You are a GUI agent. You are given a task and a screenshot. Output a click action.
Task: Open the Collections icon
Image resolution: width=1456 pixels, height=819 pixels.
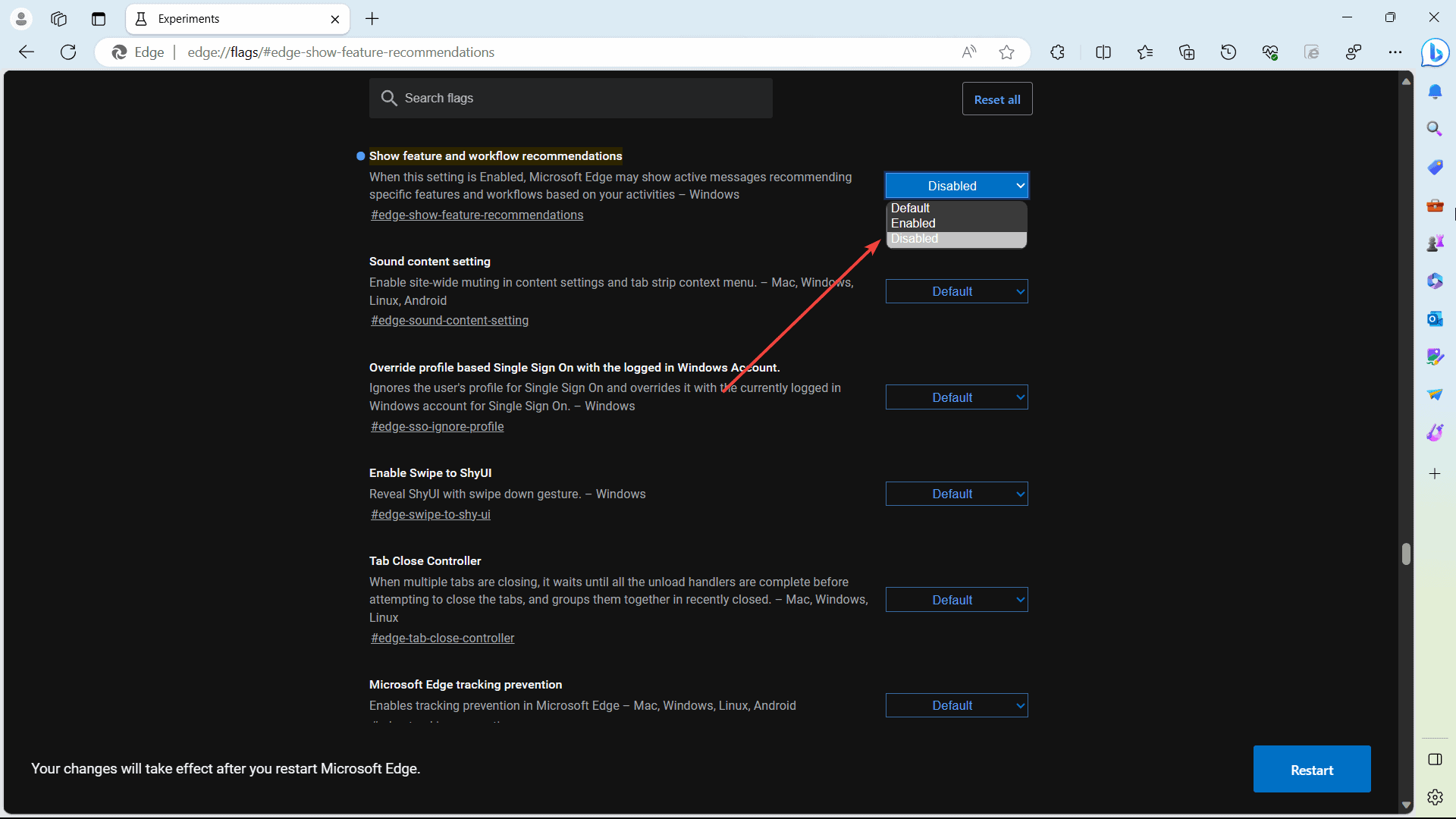(x=1187, y=52)
